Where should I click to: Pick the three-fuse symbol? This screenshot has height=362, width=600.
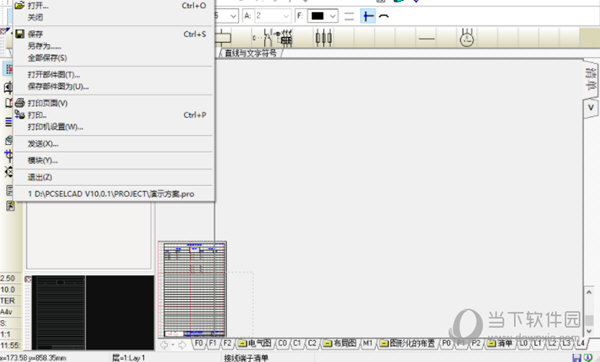click(x=323, y=38)
